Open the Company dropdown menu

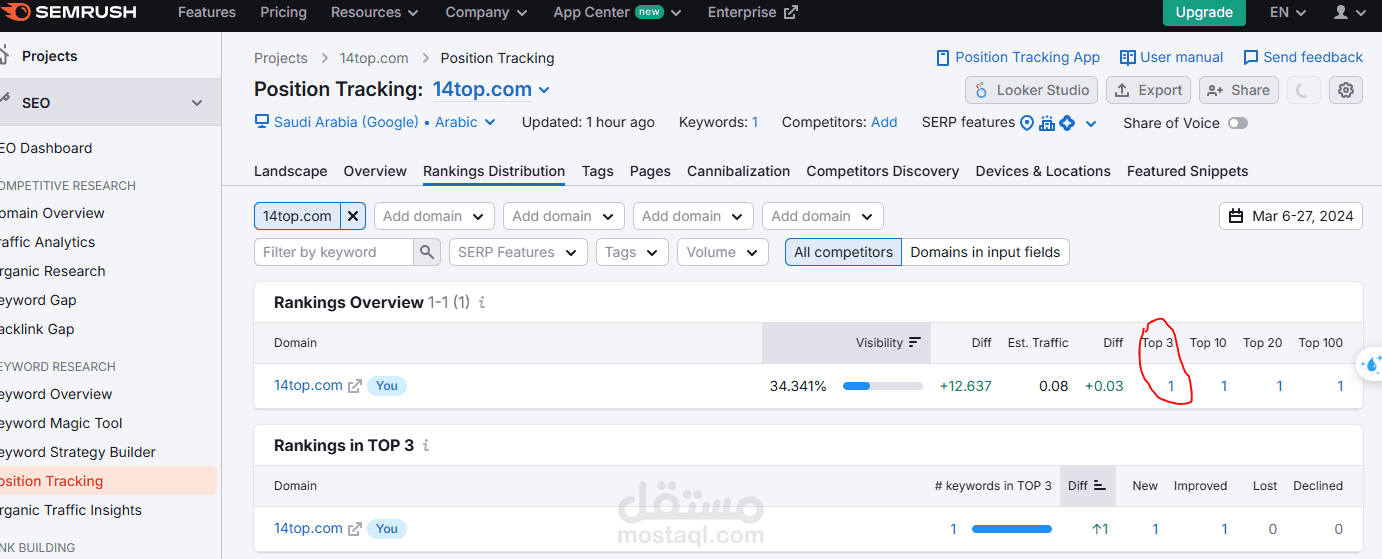tap(486, 13)
